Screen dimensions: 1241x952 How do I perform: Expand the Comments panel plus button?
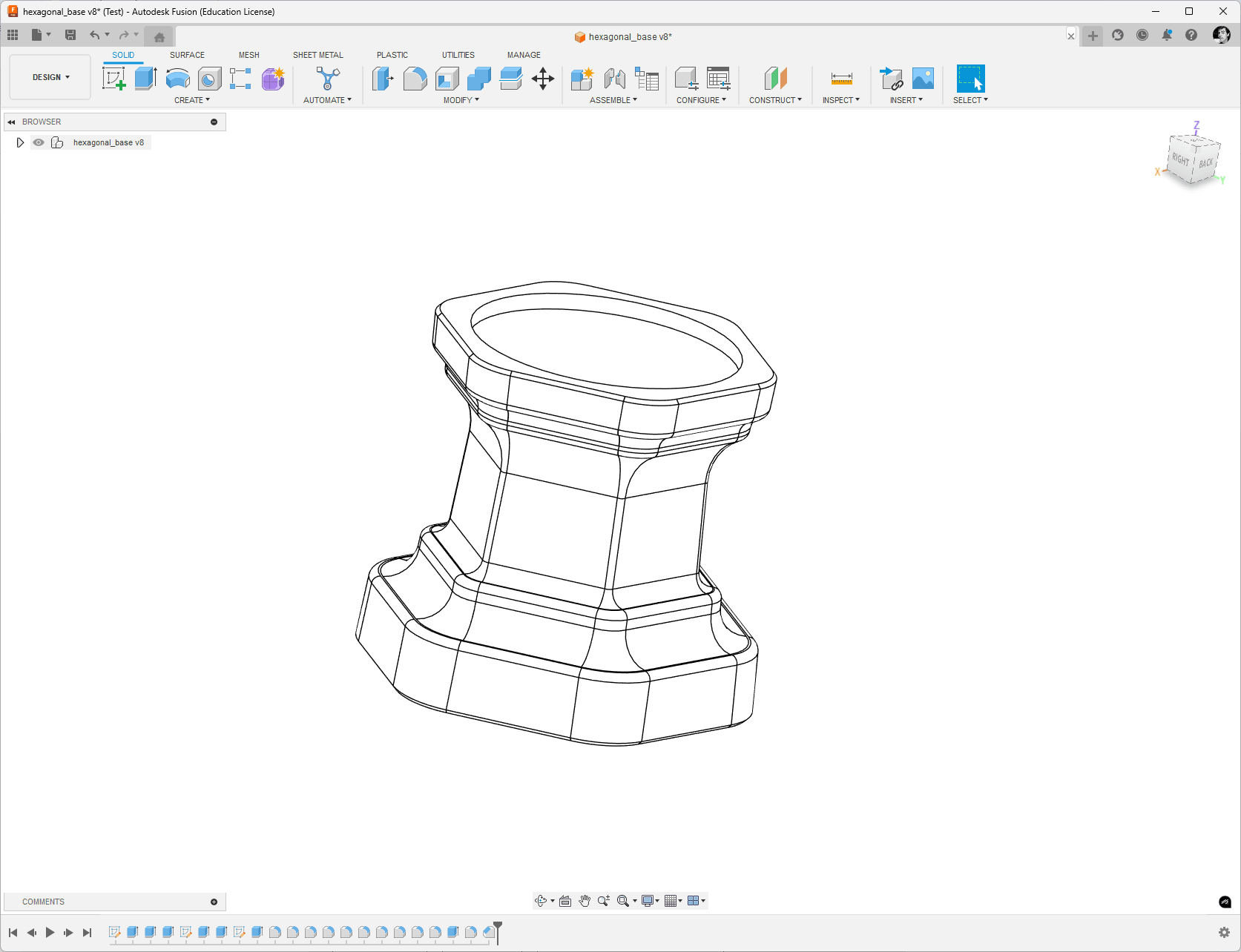click(x=214, y=902)
